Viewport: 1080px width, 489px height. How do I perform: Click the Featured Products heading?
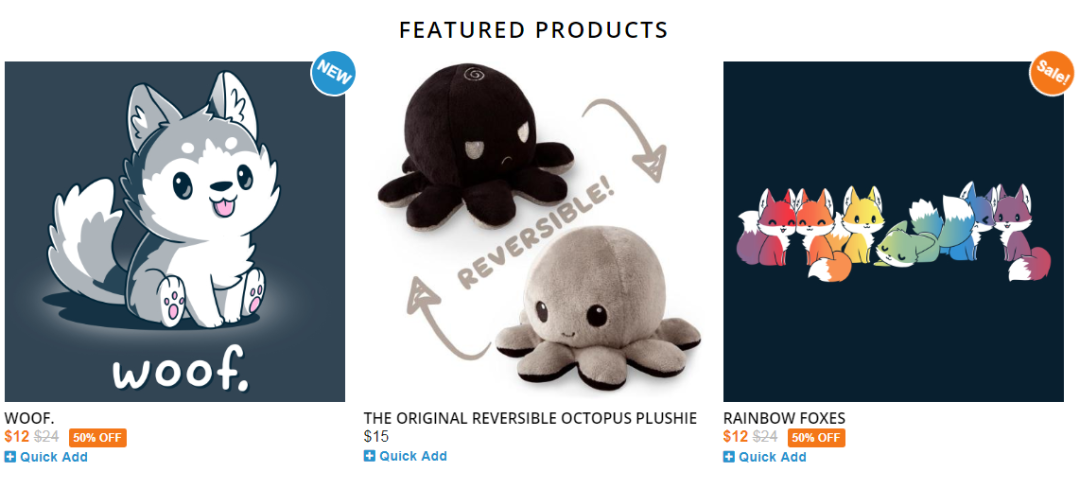[534, 30]
